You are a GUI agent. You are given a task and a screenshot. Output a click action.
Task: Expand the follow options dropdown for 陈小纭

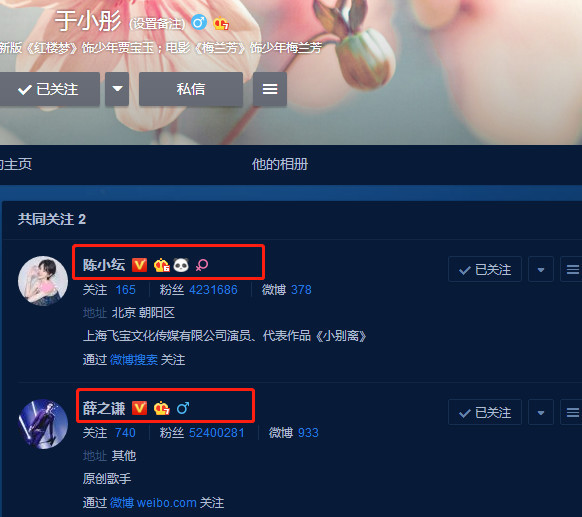pos(541,269)
